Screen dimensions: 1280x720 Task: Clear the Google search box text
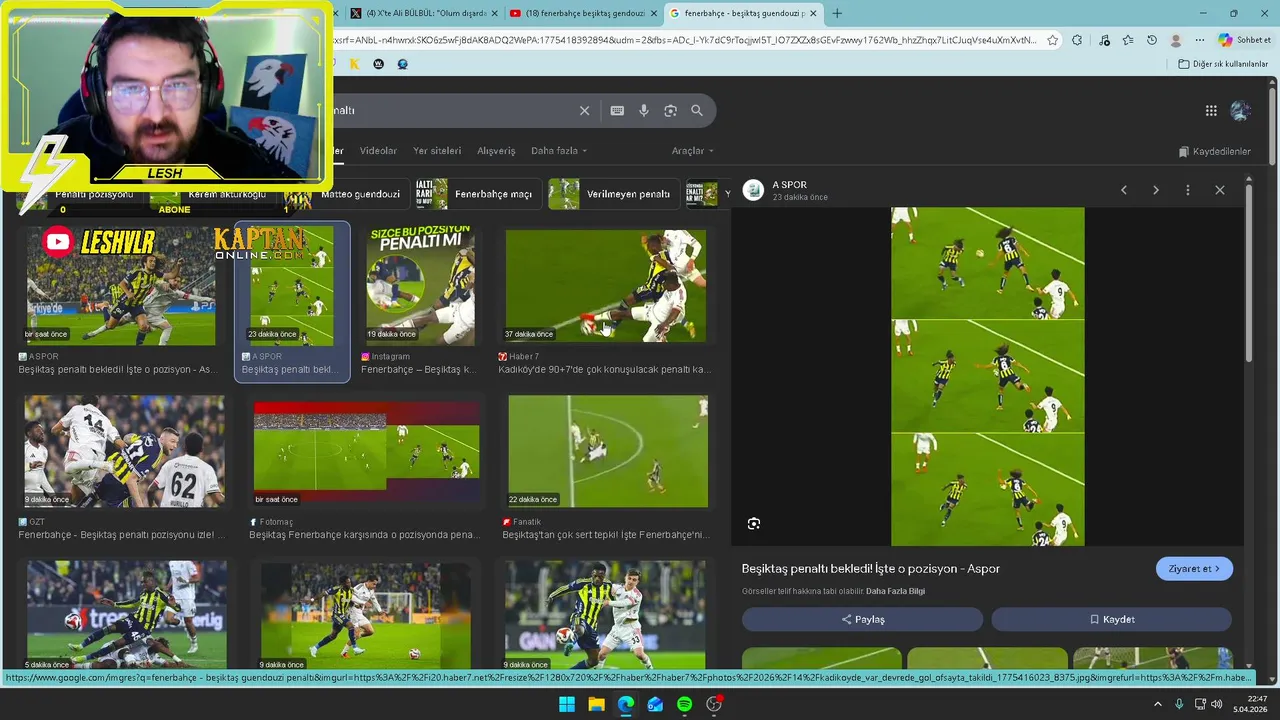[584, 111]
